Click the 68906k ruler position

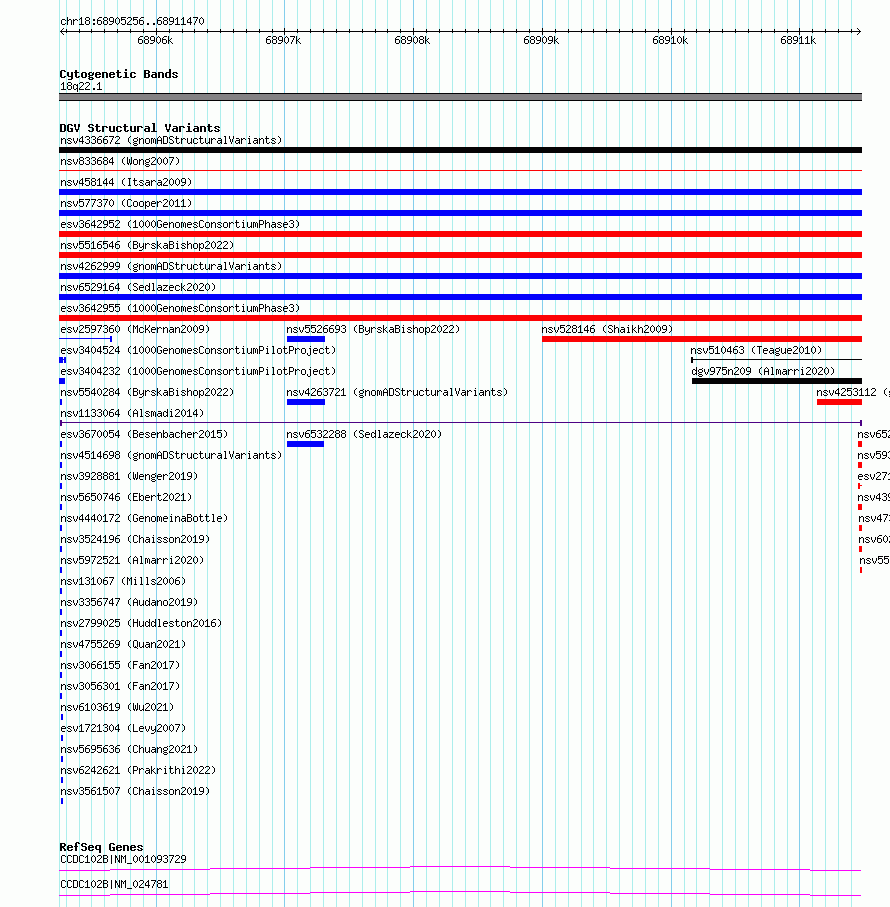click(155, 40)
